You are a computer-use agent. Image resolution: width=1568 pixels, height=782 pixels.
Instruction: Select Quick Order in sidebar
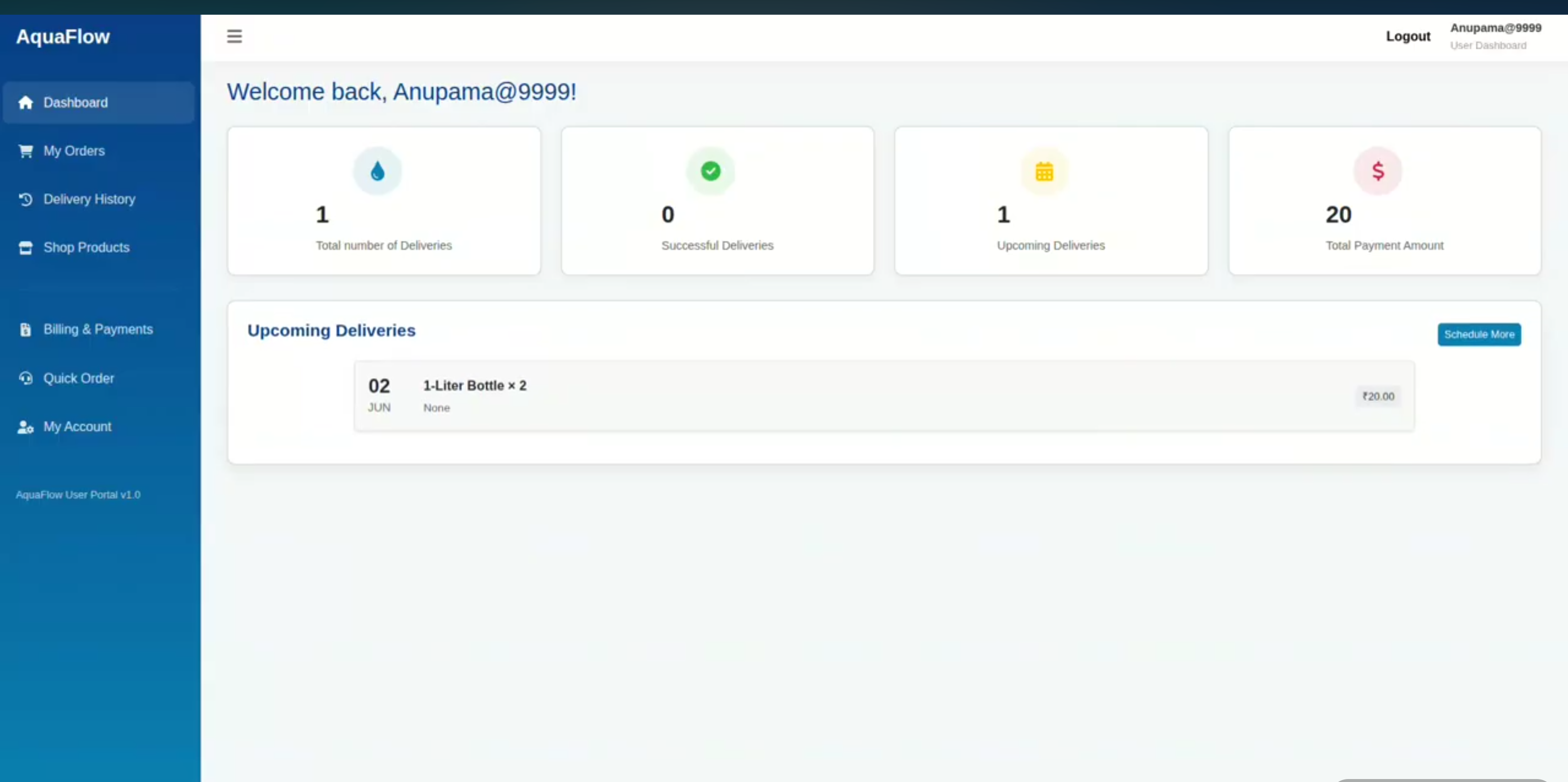(x=99, y=378)
